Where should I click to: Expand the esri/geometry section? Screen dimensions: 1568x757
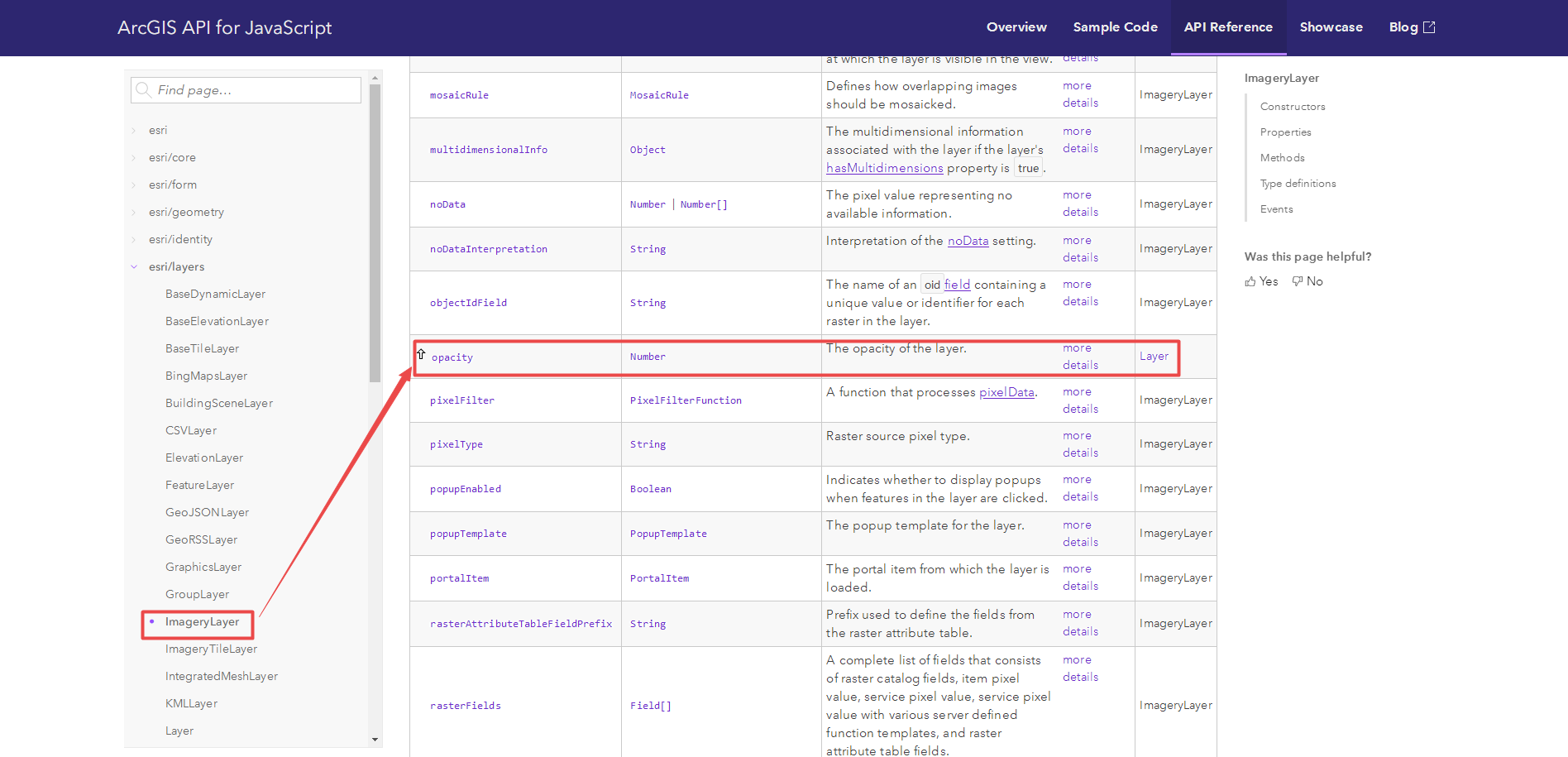(135, 212)
